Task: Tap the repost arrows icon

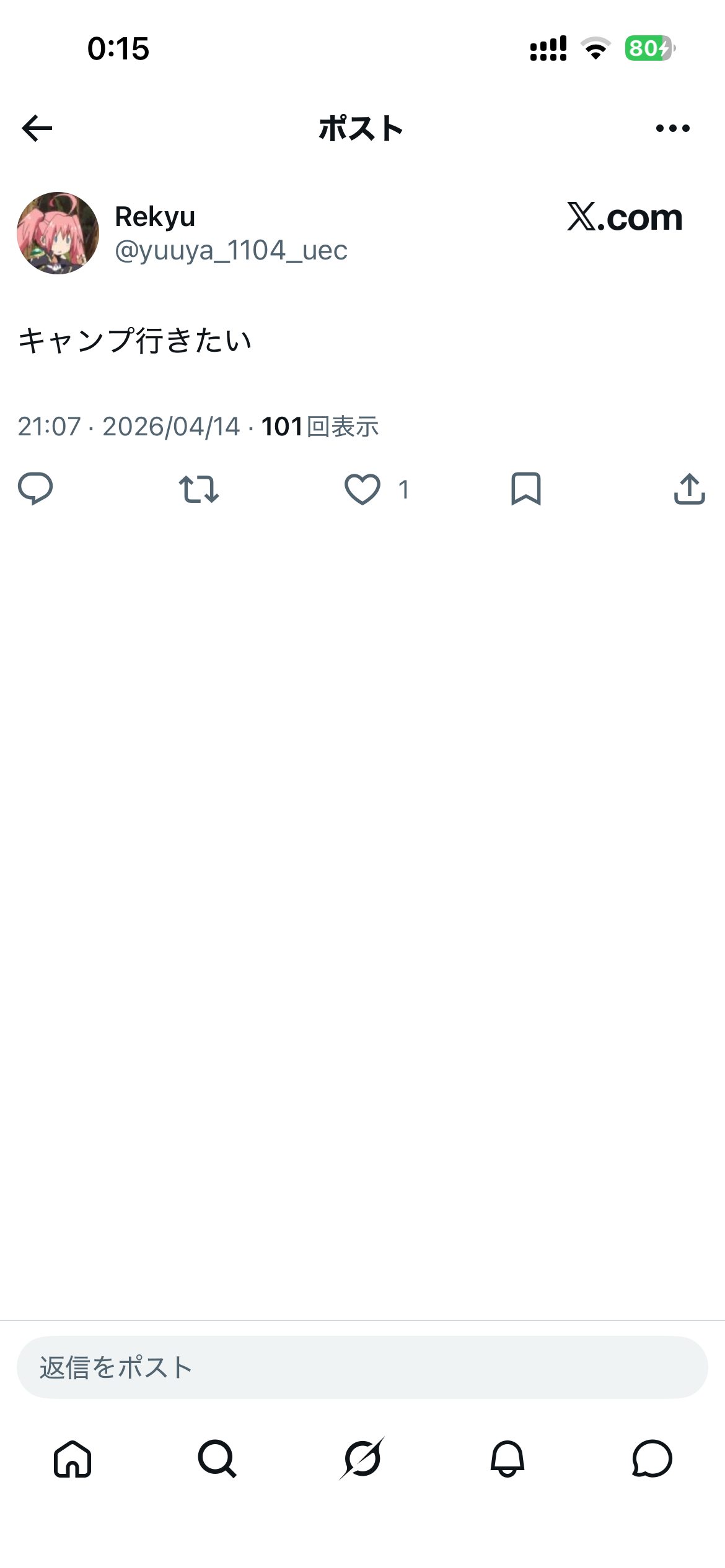Action: click(199, 489)
